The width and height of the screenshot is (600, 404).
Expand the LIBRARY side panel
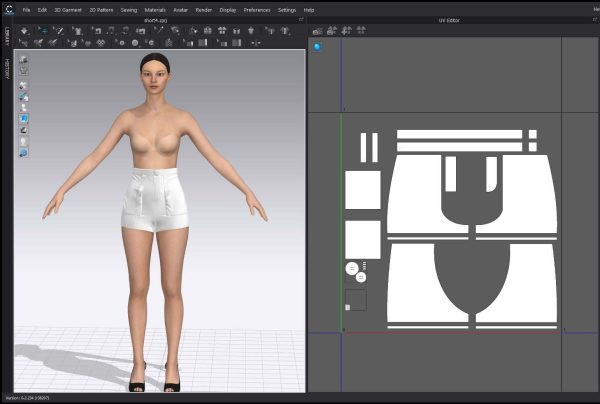(x=6, y=38)
